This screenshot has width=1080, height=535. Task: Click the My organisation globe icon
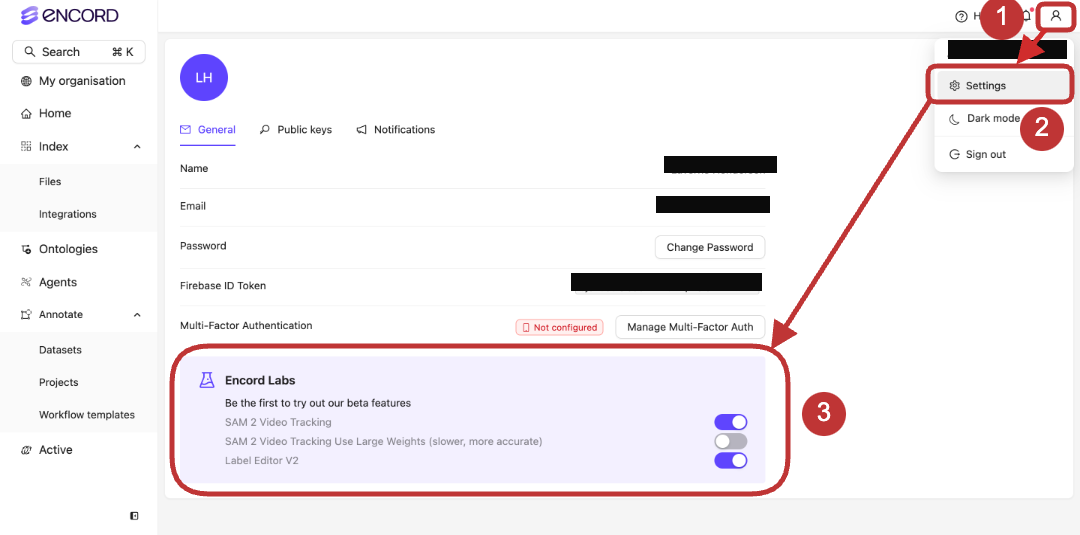(26, 81)
